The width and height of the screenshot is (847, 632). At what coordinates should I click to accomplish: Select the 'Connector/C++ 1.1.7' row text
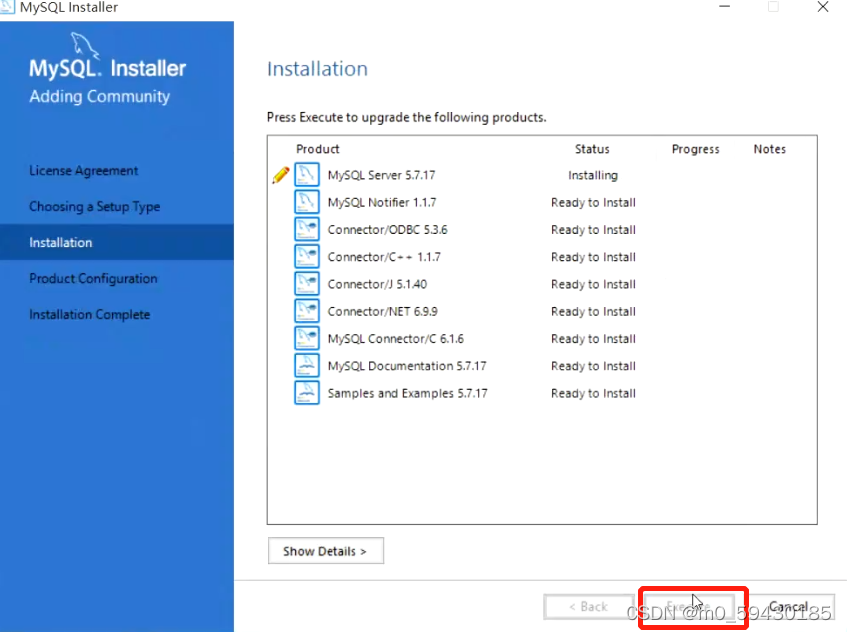tap(384, 257)
